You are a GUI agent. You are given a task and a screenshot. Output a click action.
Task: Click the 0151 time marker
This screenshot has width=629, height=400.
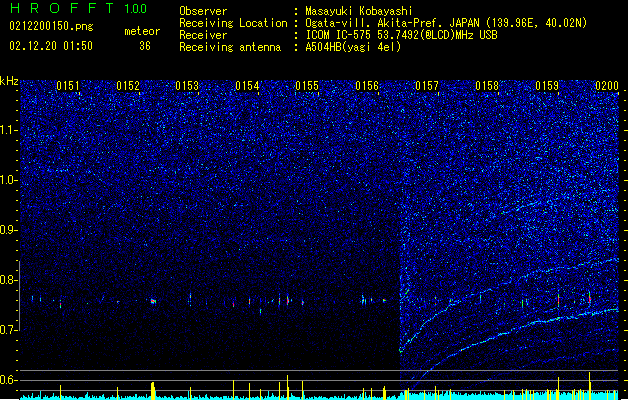click(68, 86)
